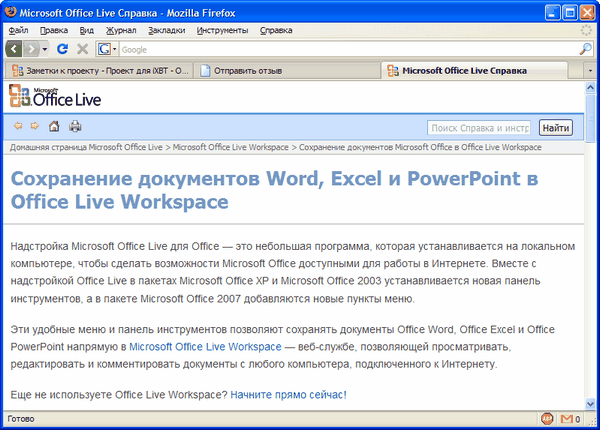The width and height of the screenshot is (600, 430).
Task: Open Домашняя страница Microsoft Office Live breadcrumb
Action: (86, 147)
